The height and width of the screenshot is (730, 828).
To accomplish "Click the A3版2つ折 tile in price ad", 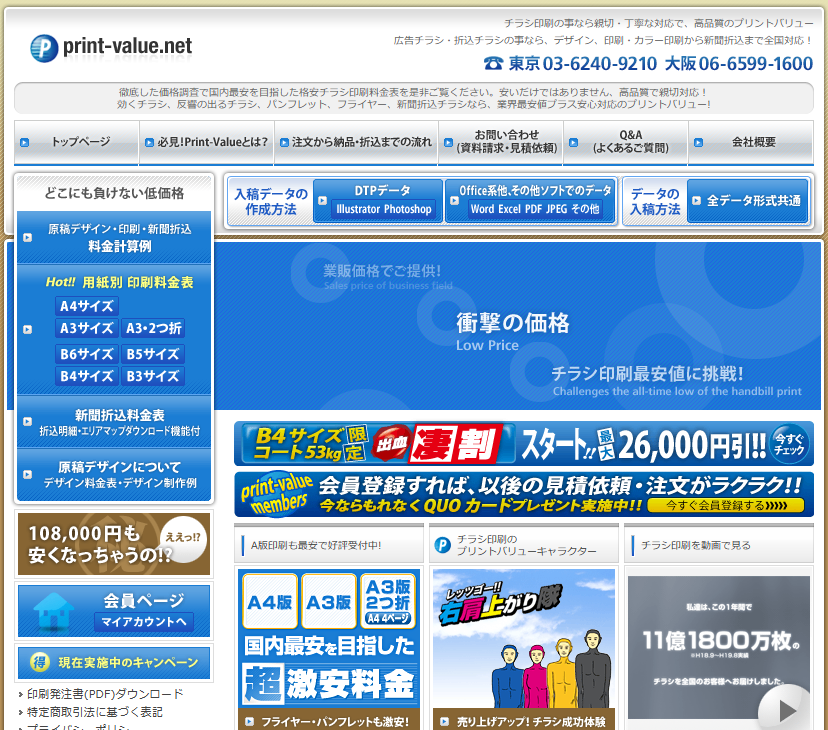I will 388,602.
